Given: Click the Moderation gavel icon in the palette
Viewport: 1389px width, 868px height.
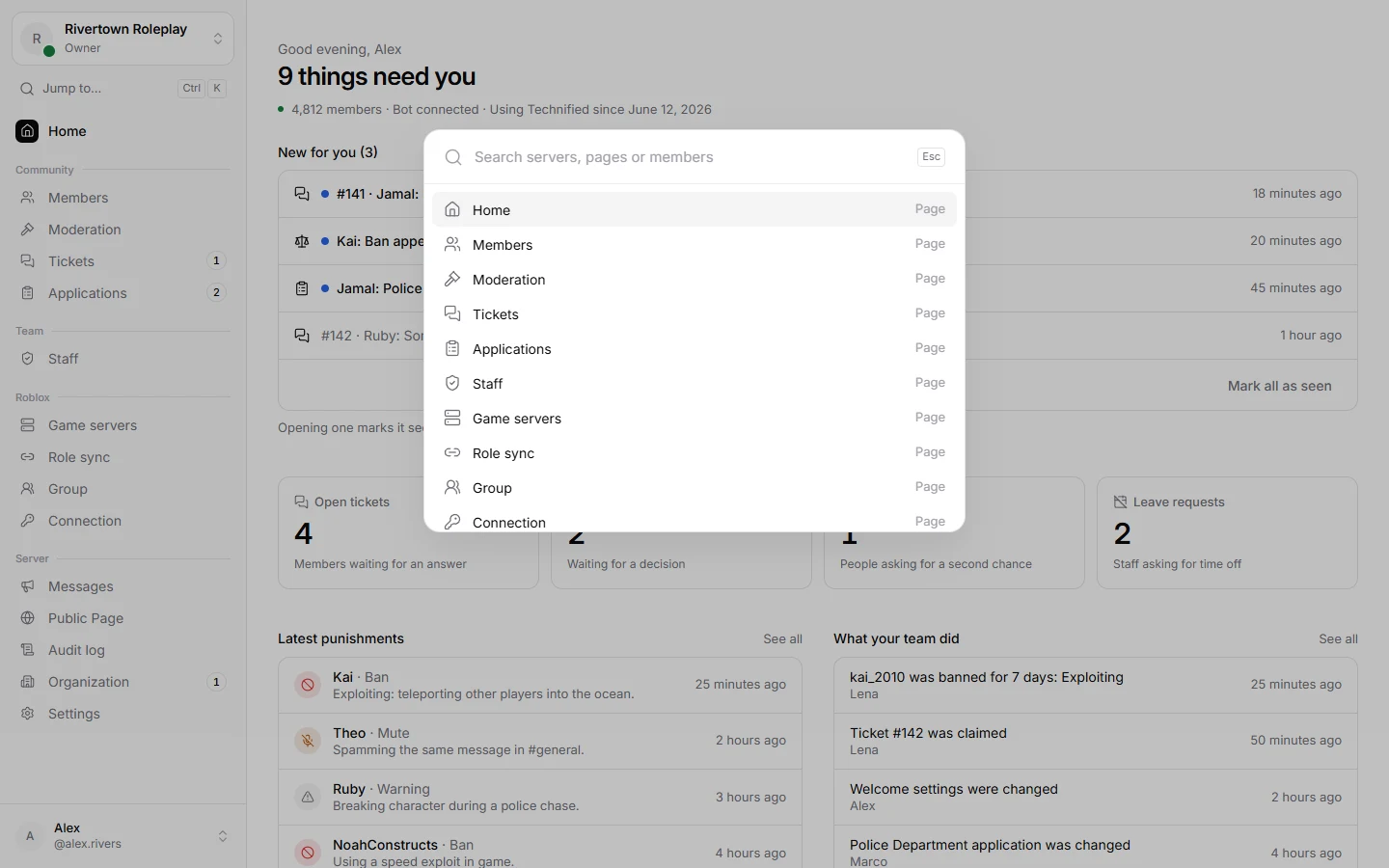Looking at the screenshot, I should (452, 279).
